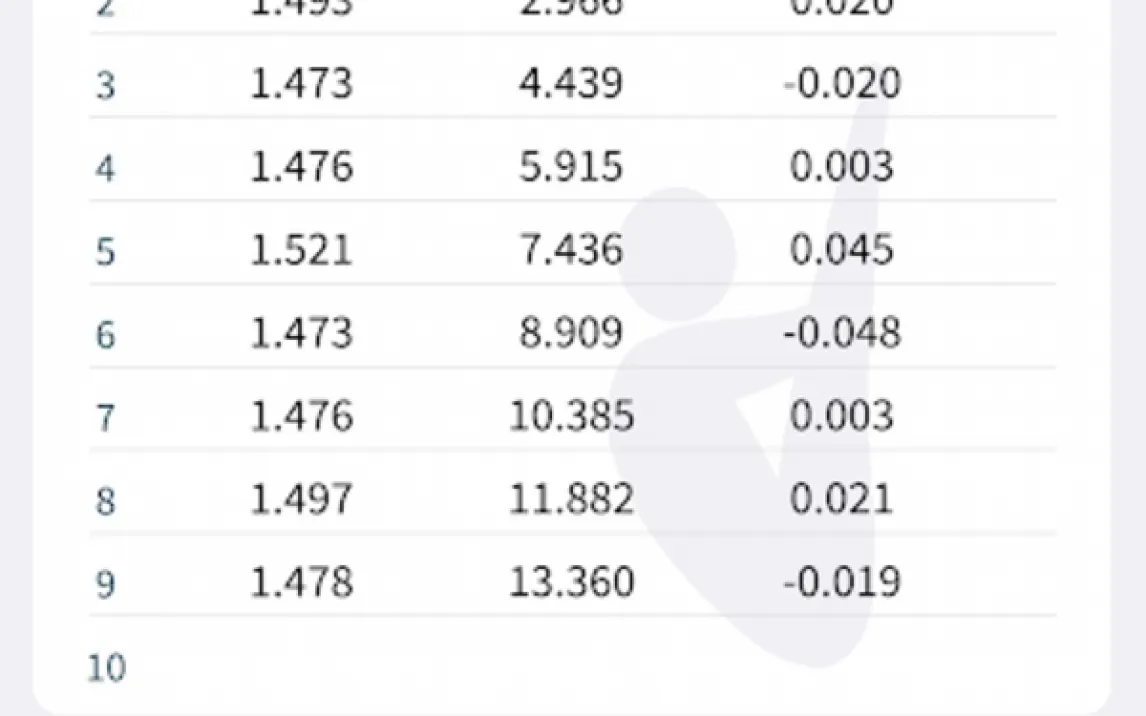This screenshot has width=1146, height=716.
Task: Select the 4.439 cell in row 3
Action: (x=570, y=84)
